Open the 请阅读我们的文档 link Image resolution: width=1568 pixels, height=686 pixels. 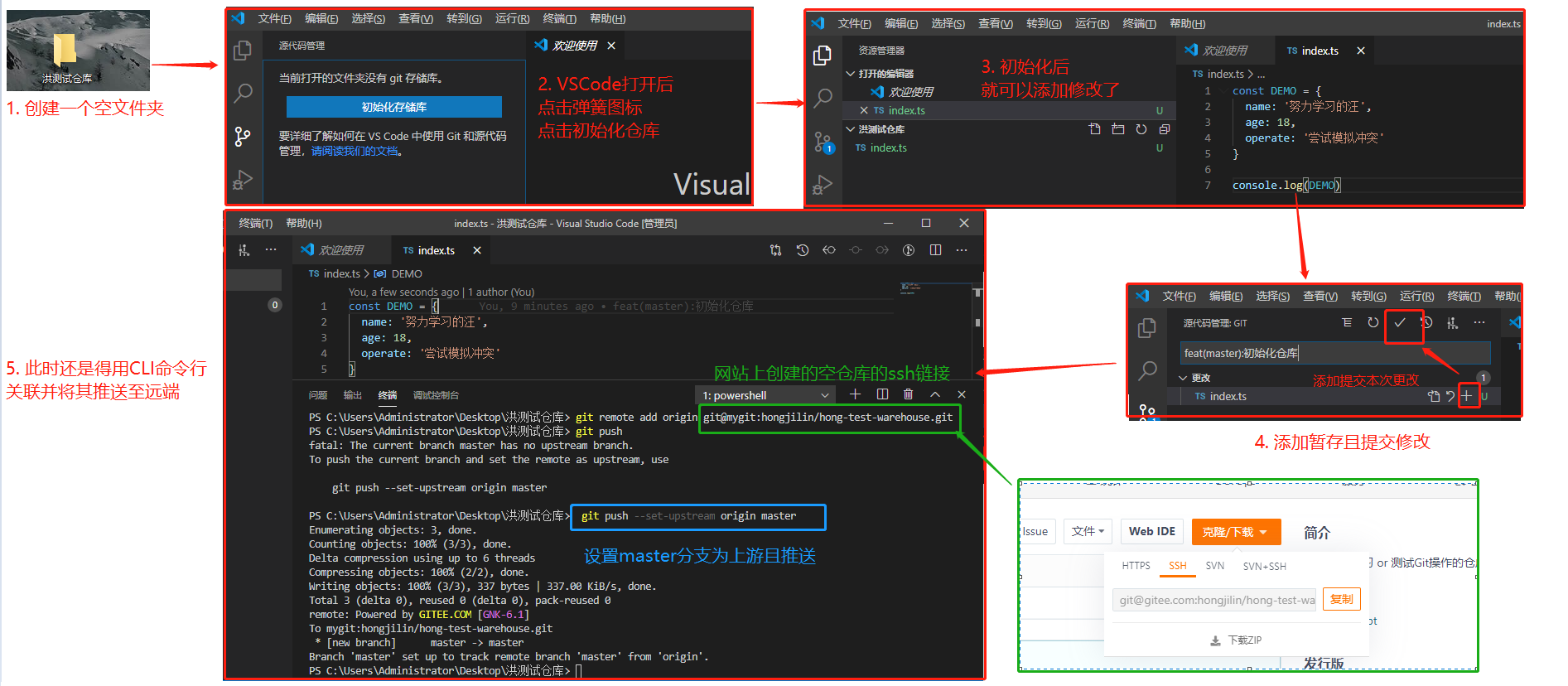click(355, 151)
